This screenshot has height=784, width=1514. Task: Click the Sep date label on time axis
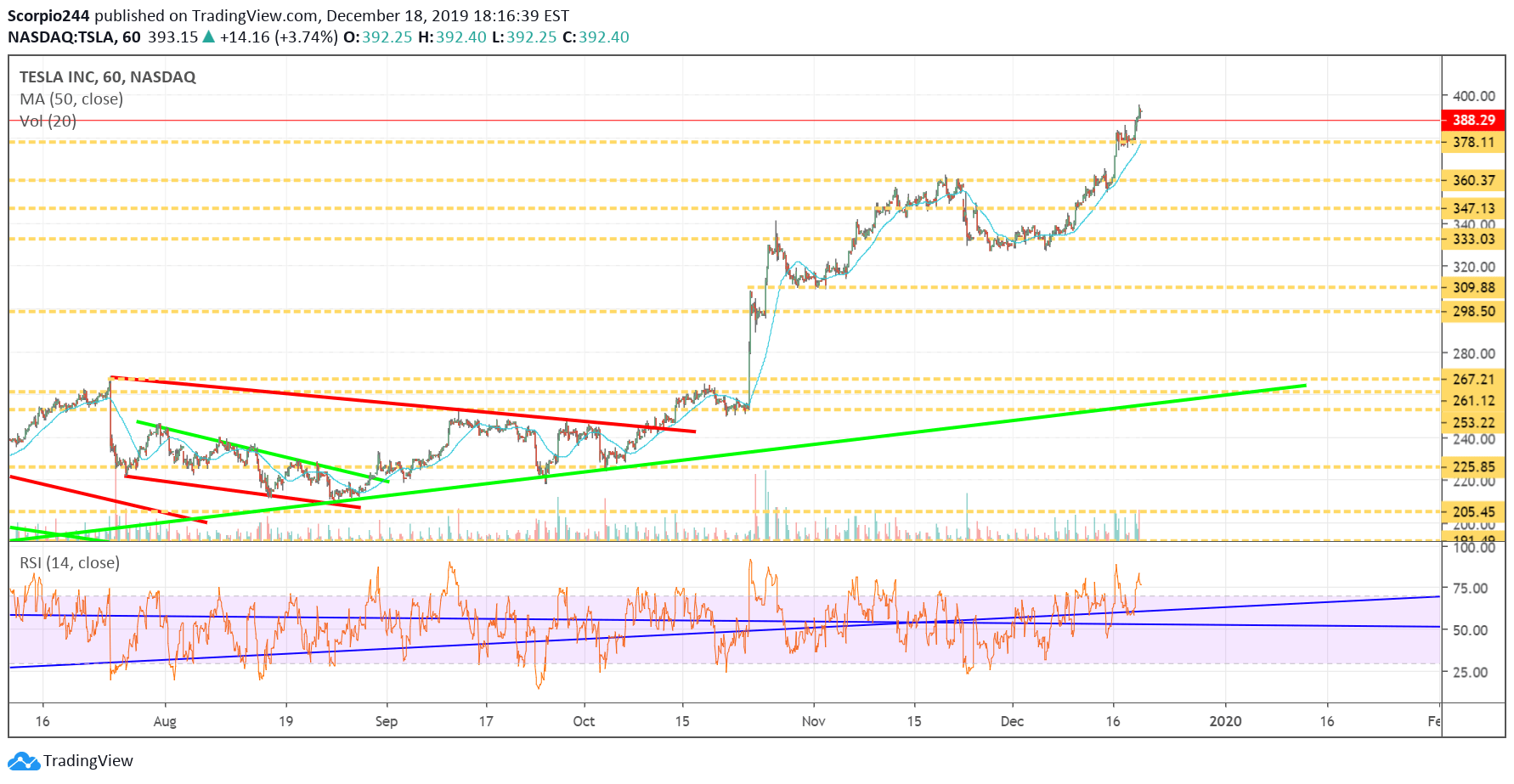click(387, 721)
